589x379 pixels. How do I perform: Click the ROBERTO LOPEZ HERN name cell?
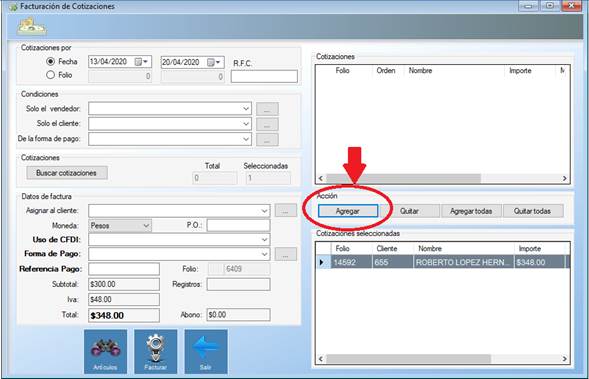[464, 262]
